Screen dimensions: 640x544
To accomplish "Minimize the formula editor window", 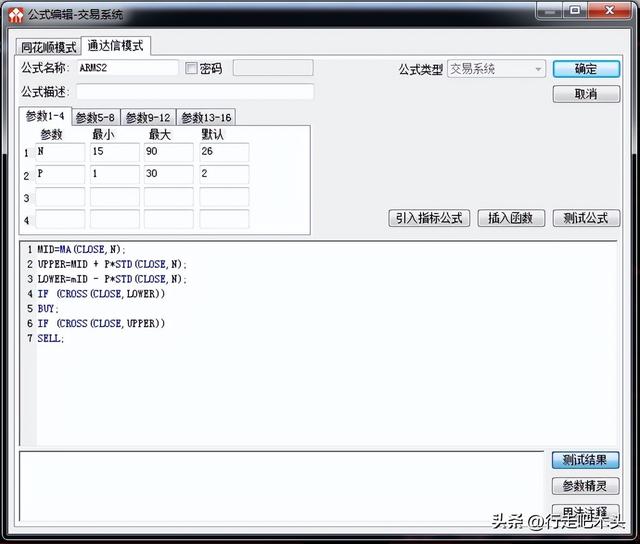I will pos(550,11).
